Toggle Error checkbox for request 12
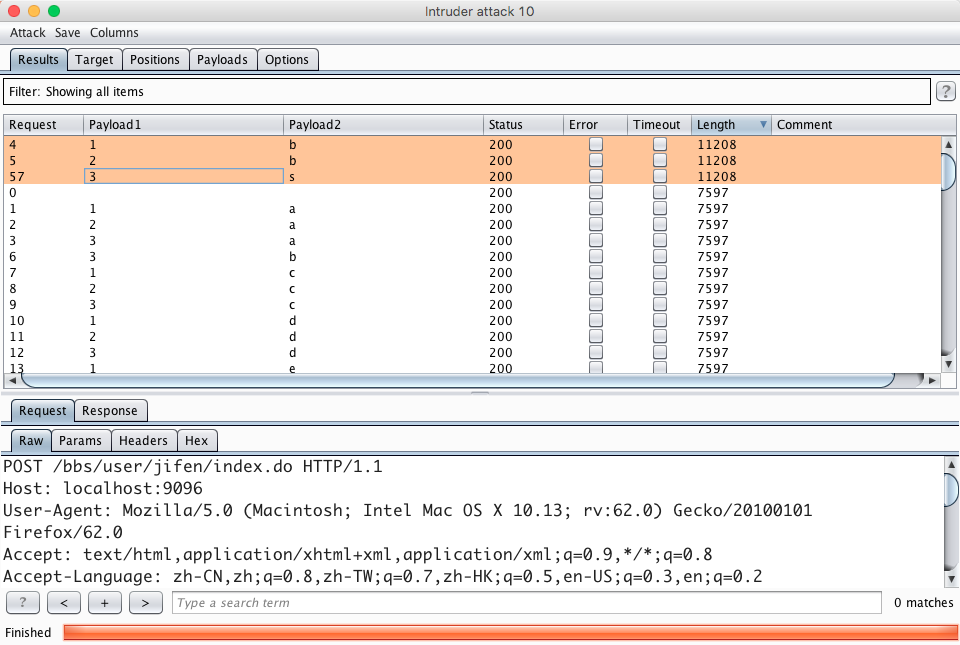The width and height of the screenshot is (960, 645). 596,352
